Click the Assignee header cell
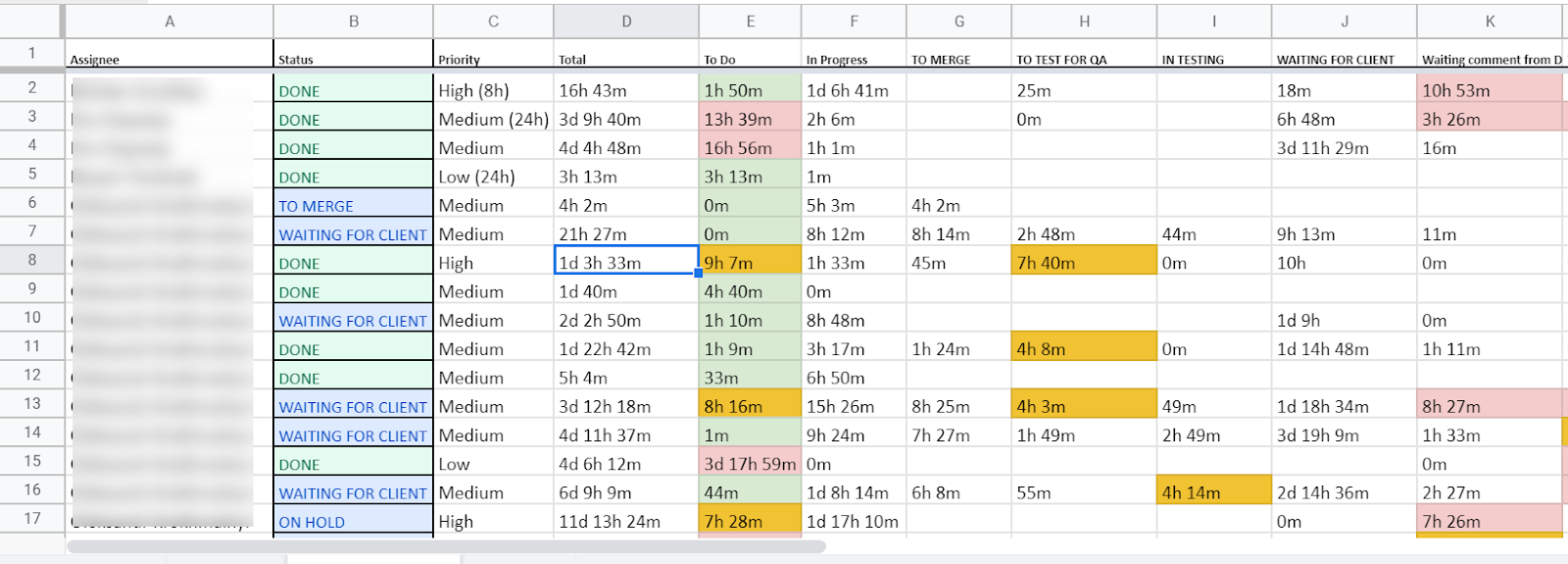This screenshot has width=1568, height=564. pos(169,59)
